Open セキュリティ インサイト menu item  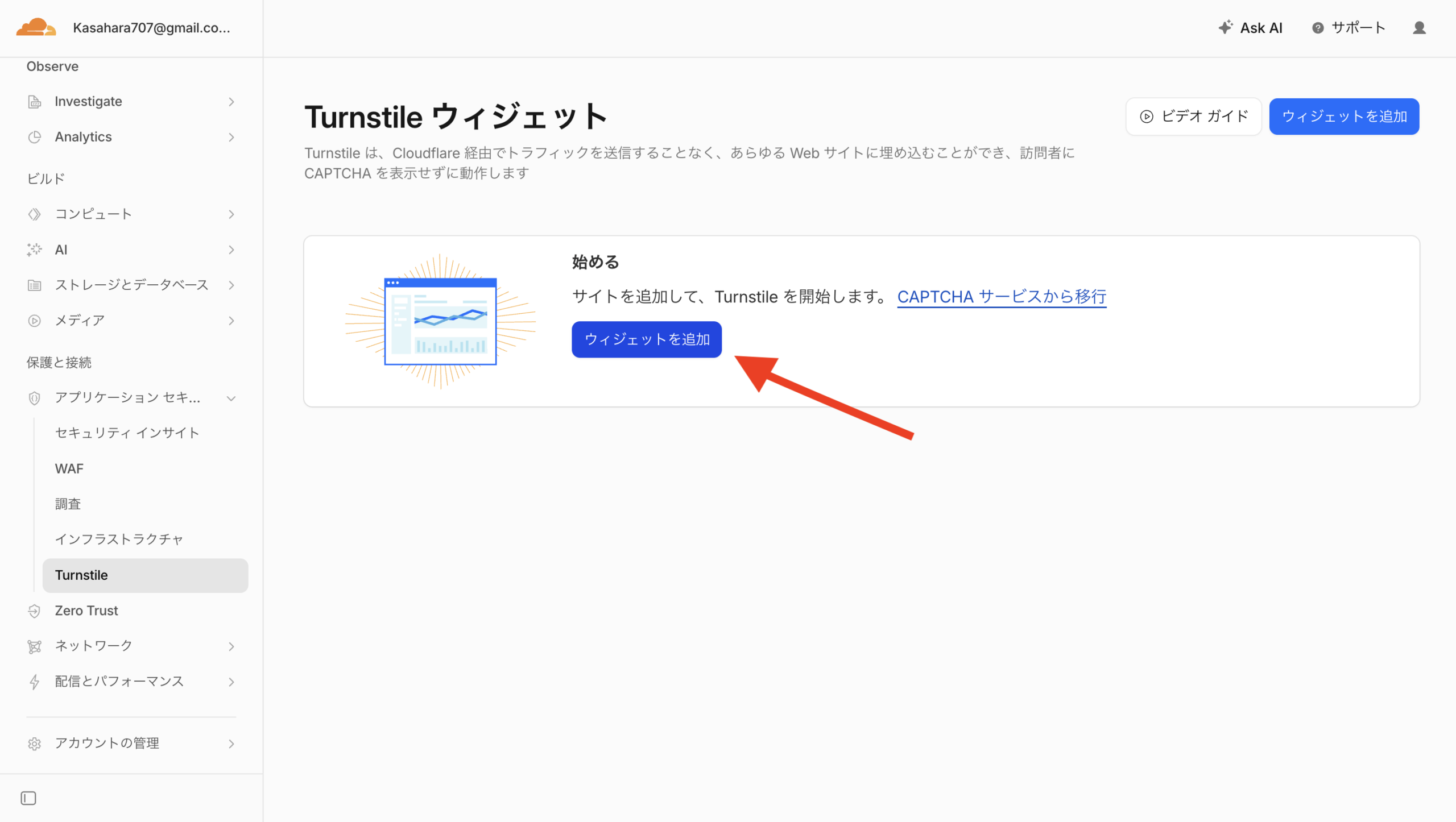127,433
